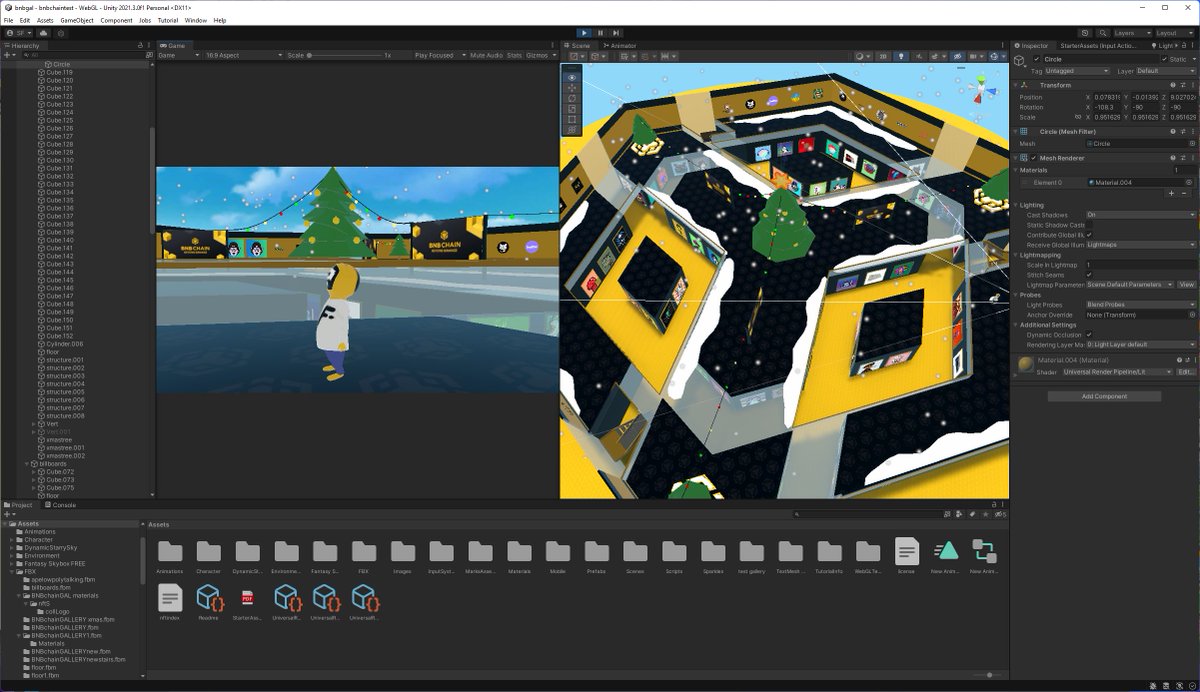Remove material element with minus button
The width and height of the screenshot is (1200, 692).
point(1186,193)
